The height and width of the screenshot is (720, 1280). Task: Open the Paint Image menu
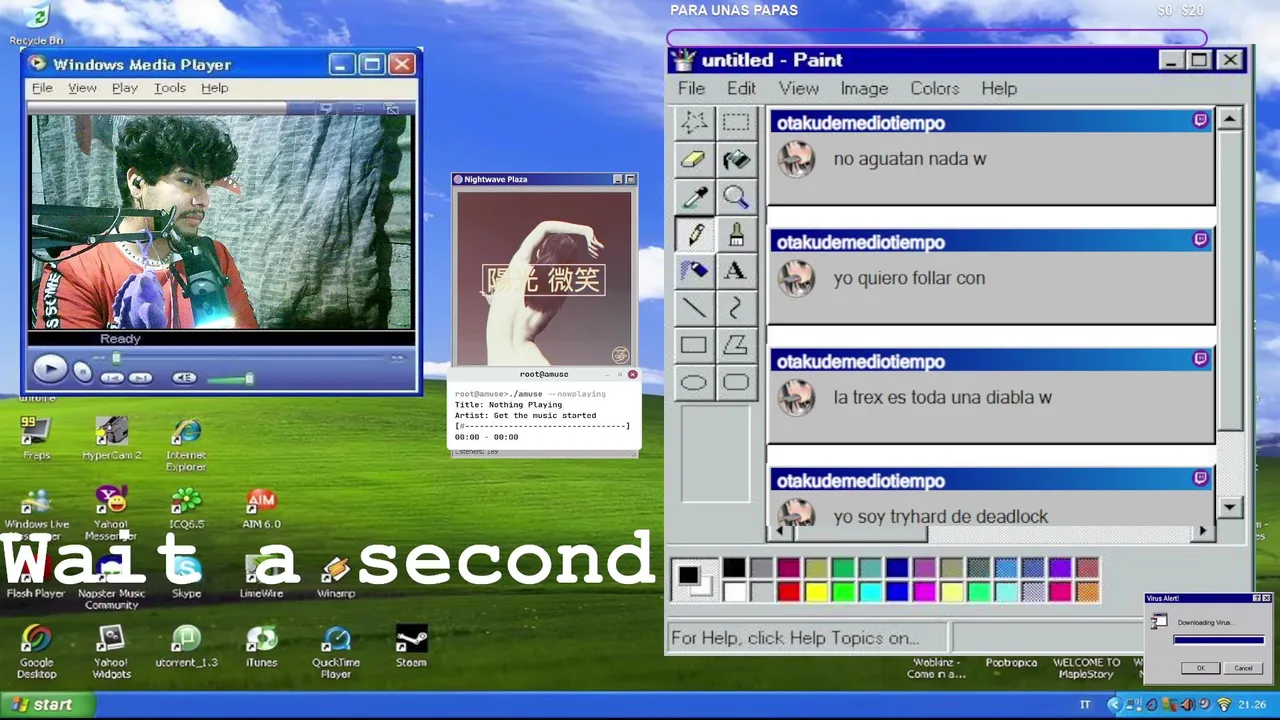tap(864, 88)
